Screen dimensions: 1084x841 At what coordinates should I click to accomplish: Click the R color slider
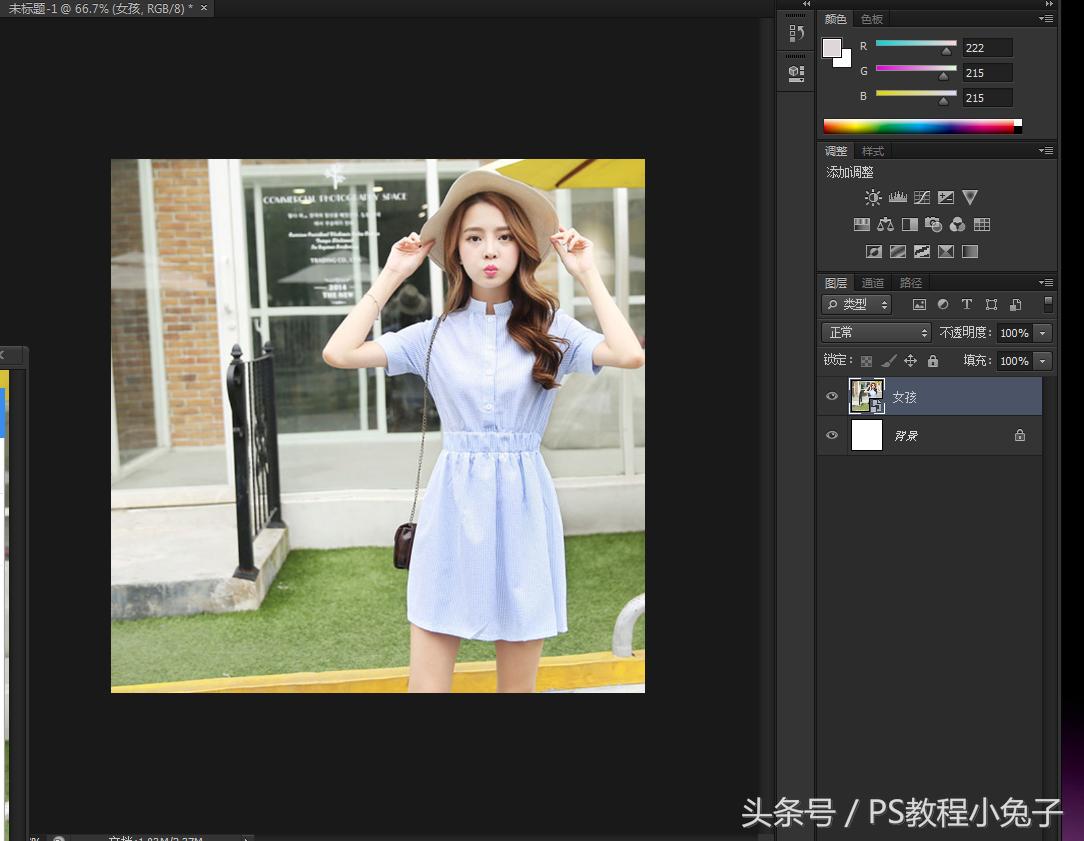tap(916, 43)
